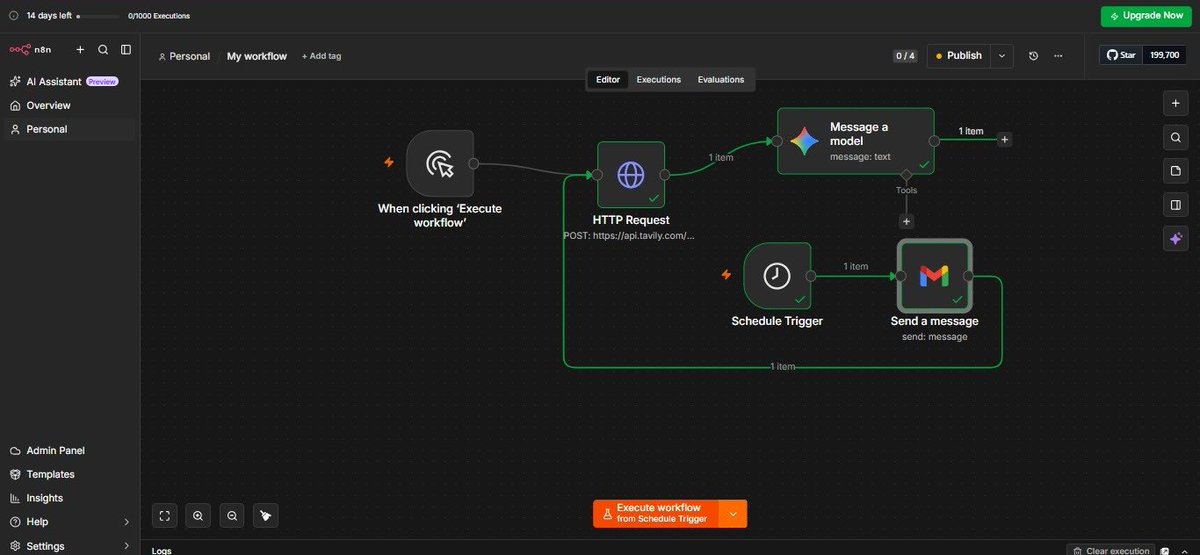Toggle the focus panel icon in the right toolbar
The height and width of the screenshot is (555, 1200).
pos(1176,205)
